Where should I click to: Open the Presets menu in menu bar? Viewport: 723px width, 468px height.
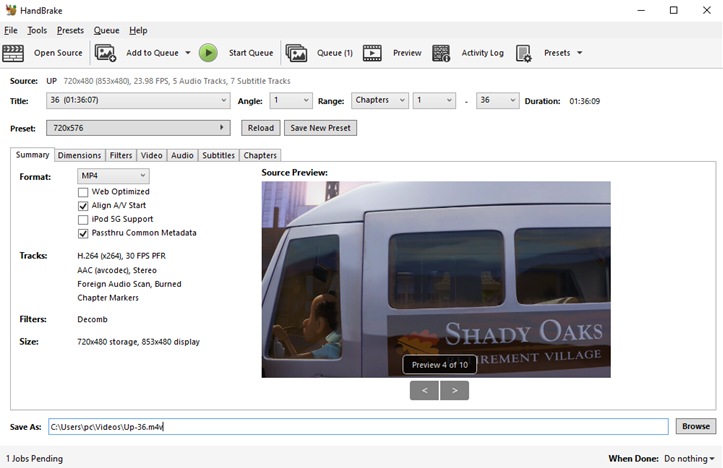(70, 30)
